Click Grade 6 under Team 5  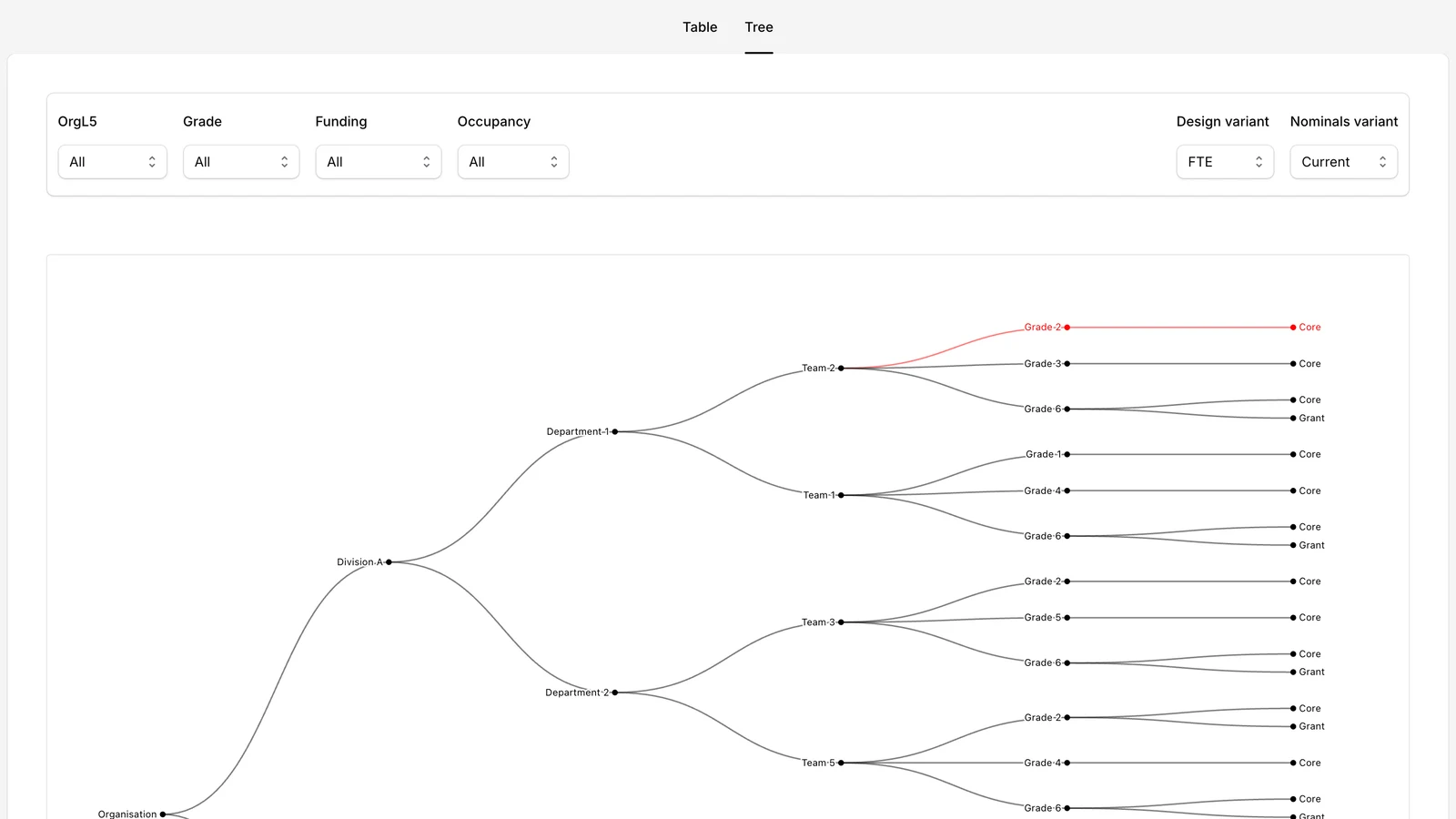pos(1067,808)
